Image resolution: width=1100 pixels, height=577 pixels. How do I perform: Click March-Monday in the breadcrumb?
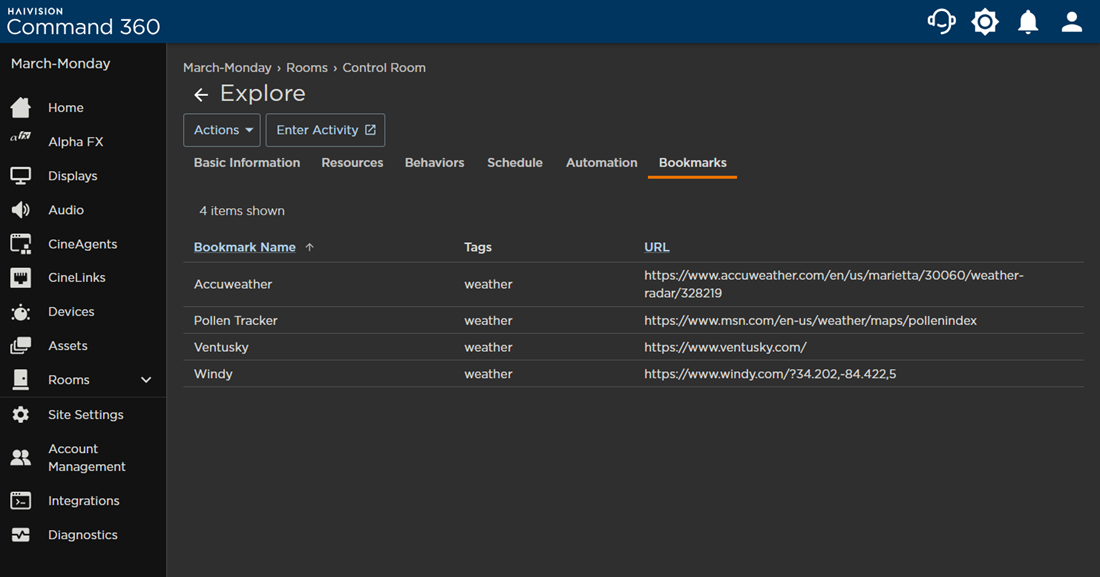pos(227,67)
